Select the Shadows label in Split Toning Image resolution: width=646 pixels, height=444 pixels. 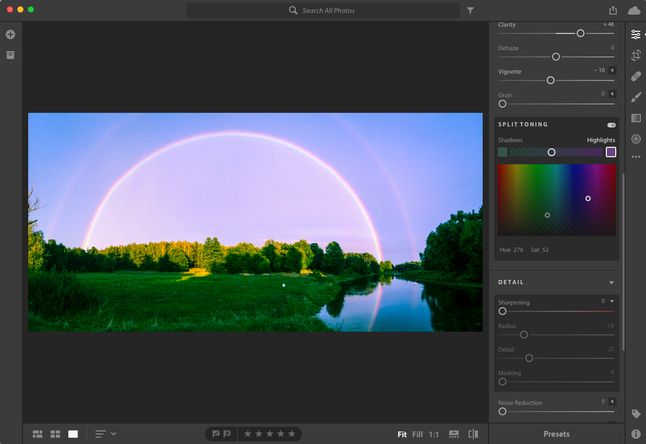(510, 140)
